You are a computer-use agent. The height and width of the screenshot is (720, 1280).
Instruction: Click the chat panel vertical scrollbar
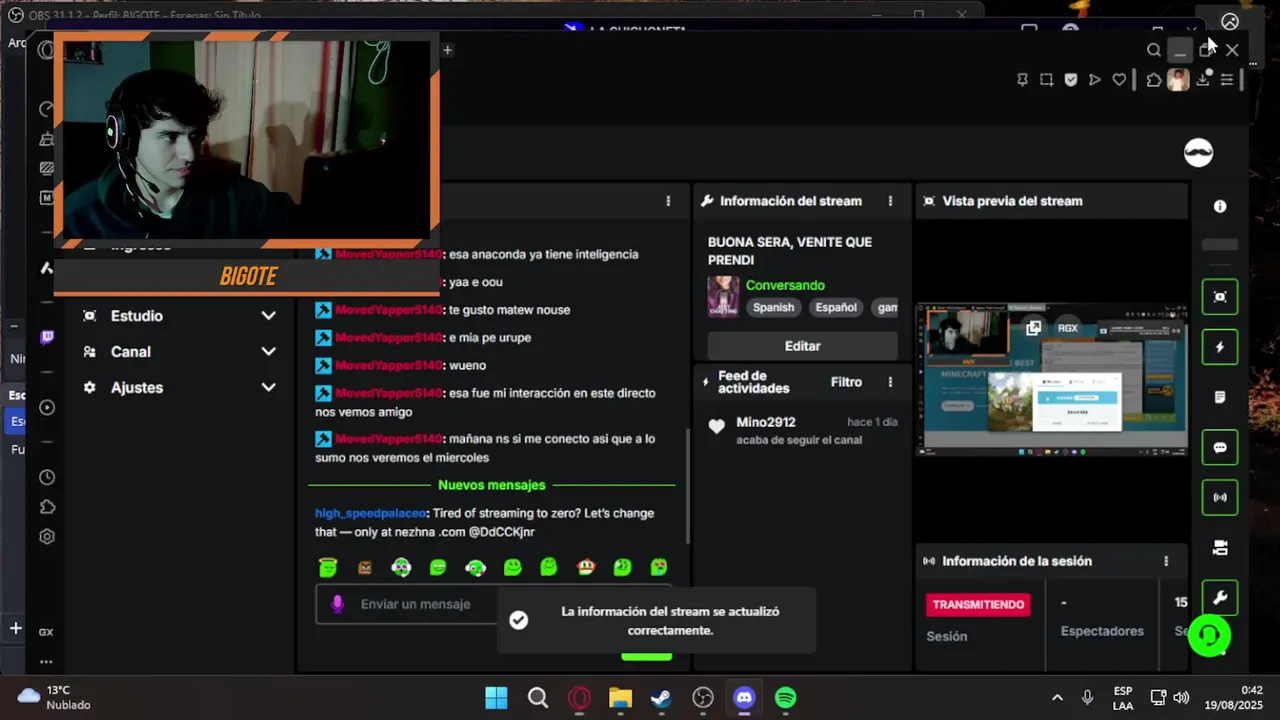pos(687,487)
